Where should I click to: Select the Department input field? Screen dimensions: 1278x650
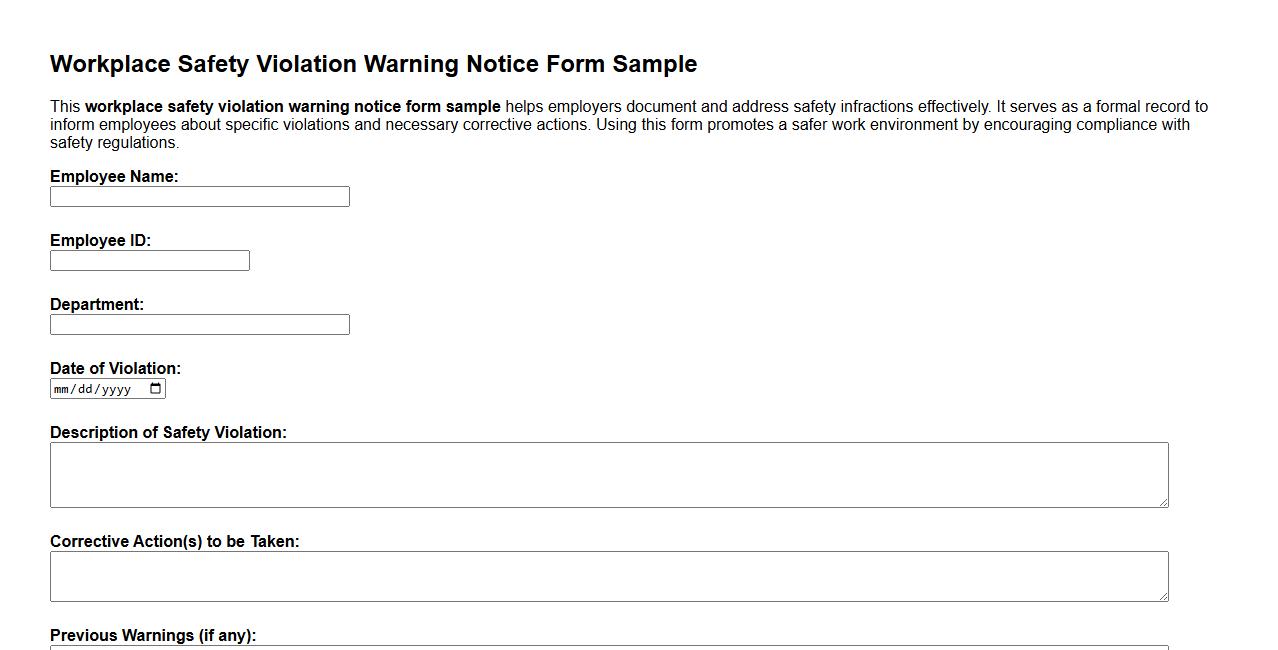click(199, 324)
